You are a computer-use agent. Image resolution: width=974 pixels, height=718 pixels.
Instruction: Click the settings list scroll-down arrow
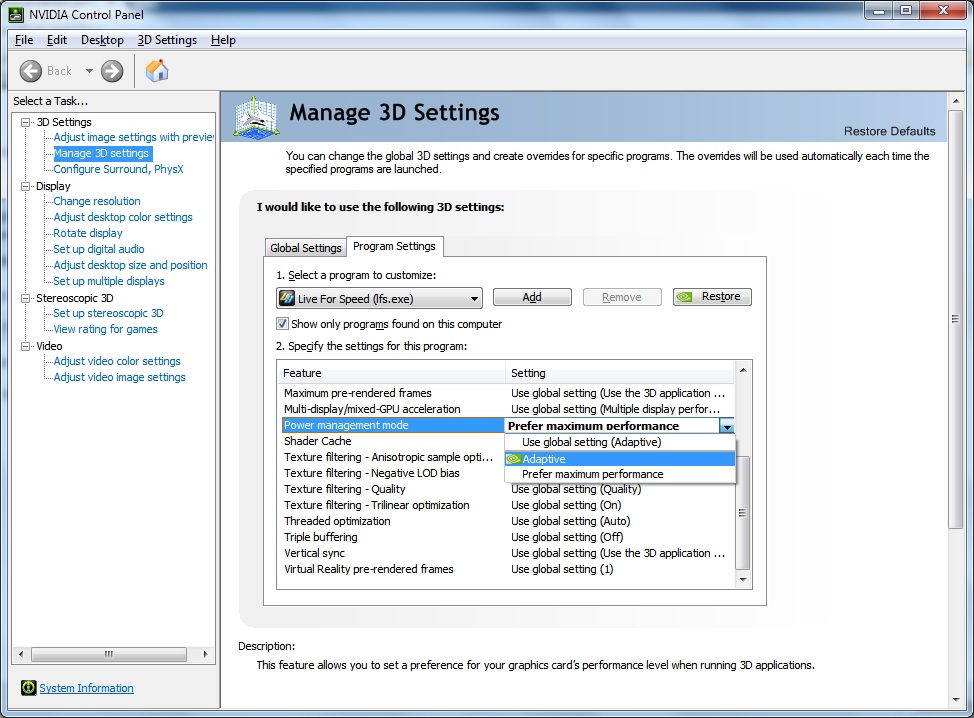tap(742, 579)
